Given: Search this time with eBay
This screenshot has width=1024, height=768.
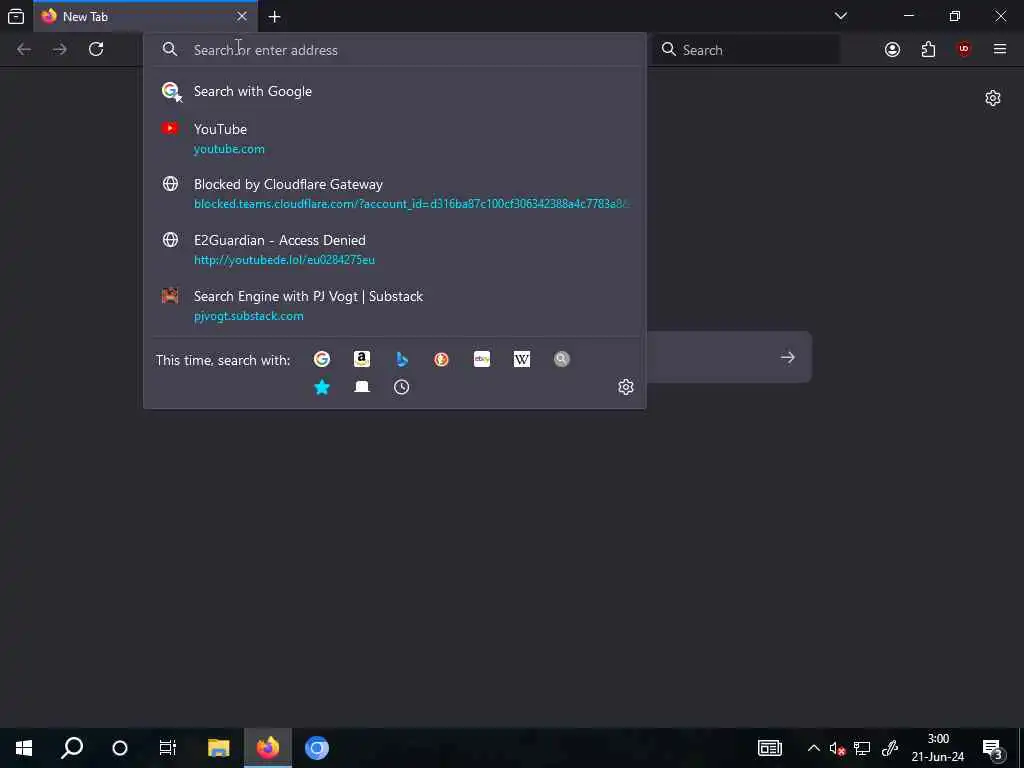Looking at the screenshot, I should tap(482, 359).
